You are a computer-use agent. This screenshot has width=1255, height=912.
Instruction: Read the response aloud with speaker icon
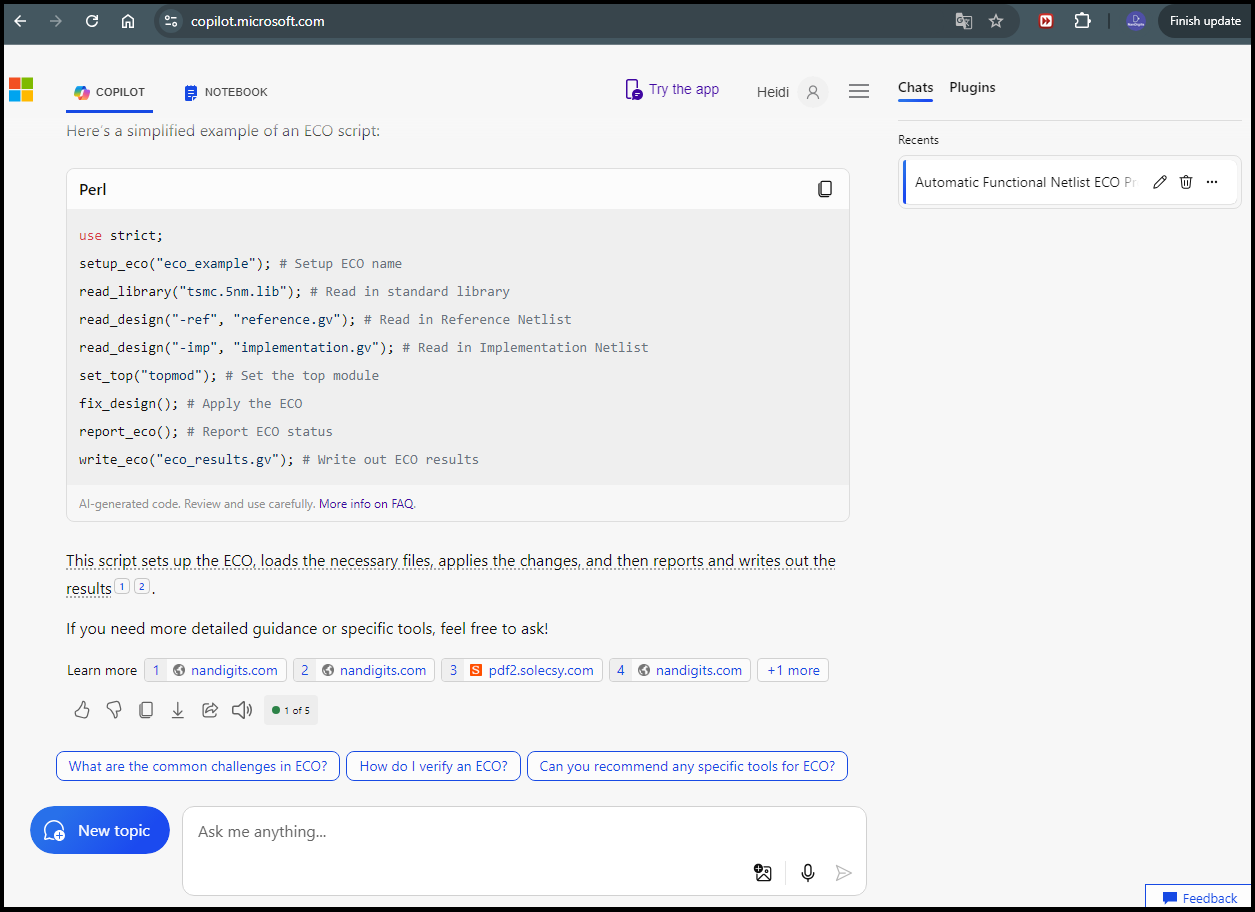coord(242,710)
